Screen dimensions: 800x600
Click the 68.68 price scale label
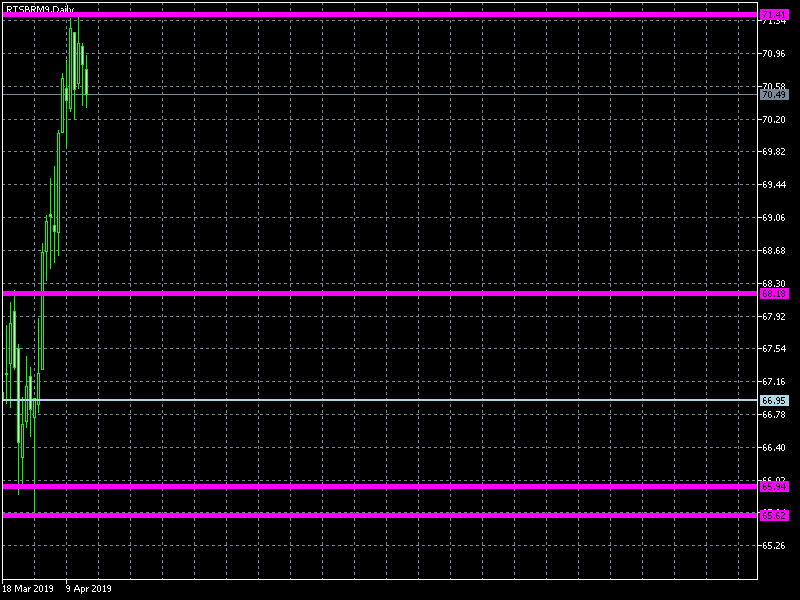773,251
